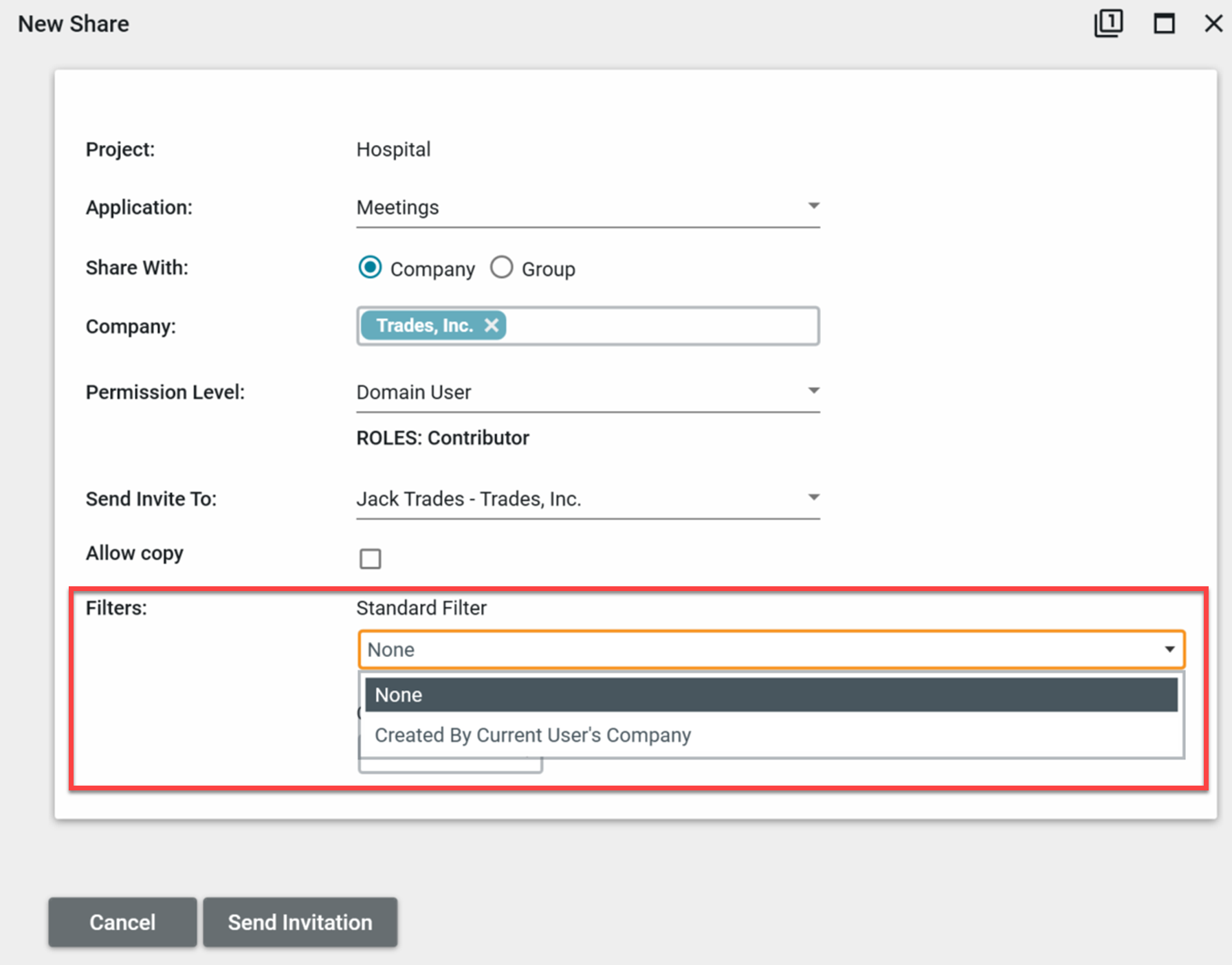Maximize the New Share dialog
The width and height of the screenshot is (1232, 965).
point(1163,24)
